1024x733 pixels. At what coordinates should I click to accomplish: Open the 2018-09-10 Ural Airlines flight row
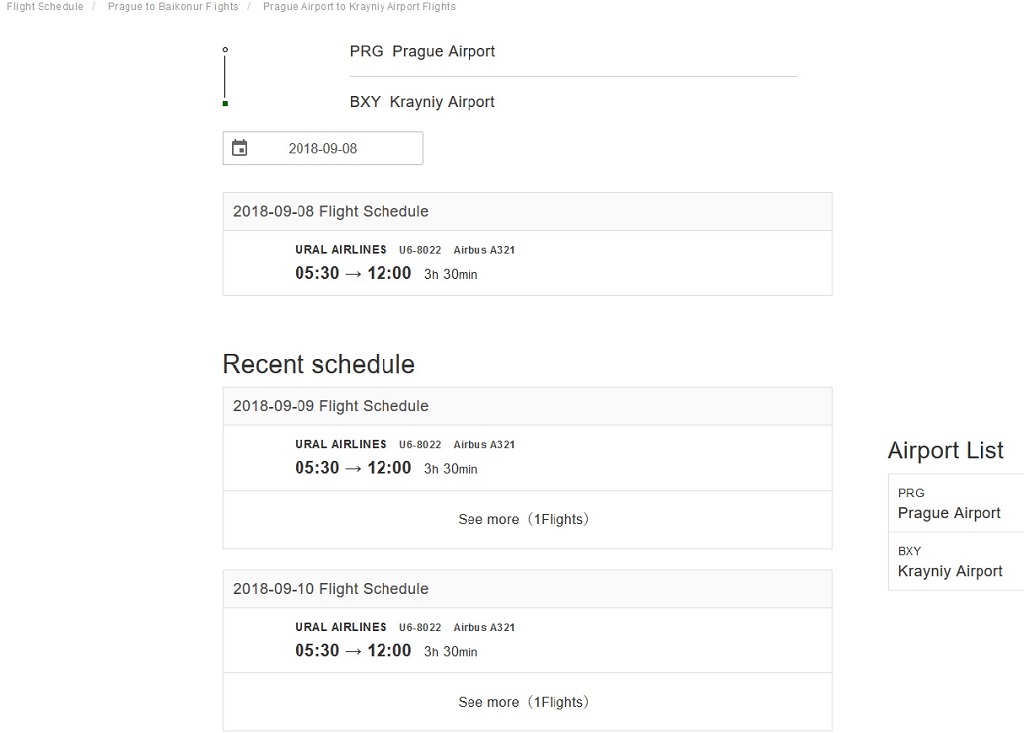point(527,640)
